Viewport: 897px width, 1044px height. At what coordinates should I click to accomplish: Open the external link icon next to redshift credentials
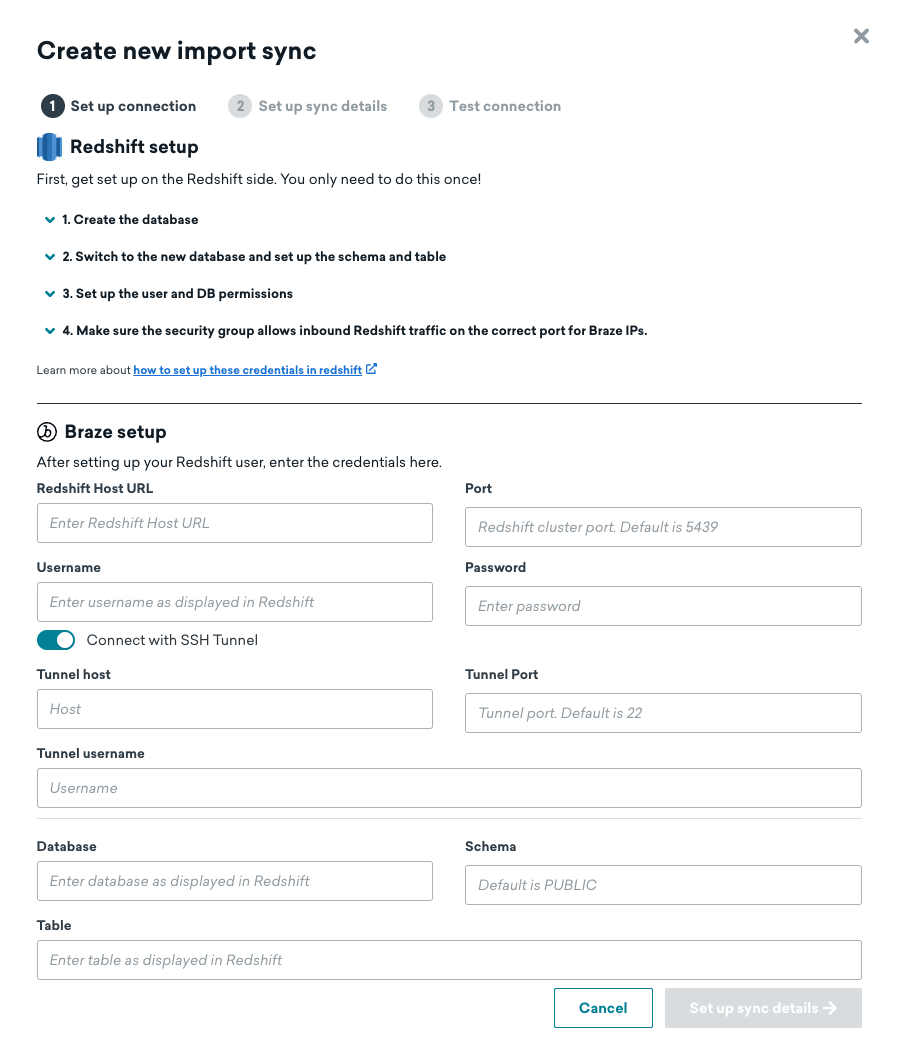[371, 369]
